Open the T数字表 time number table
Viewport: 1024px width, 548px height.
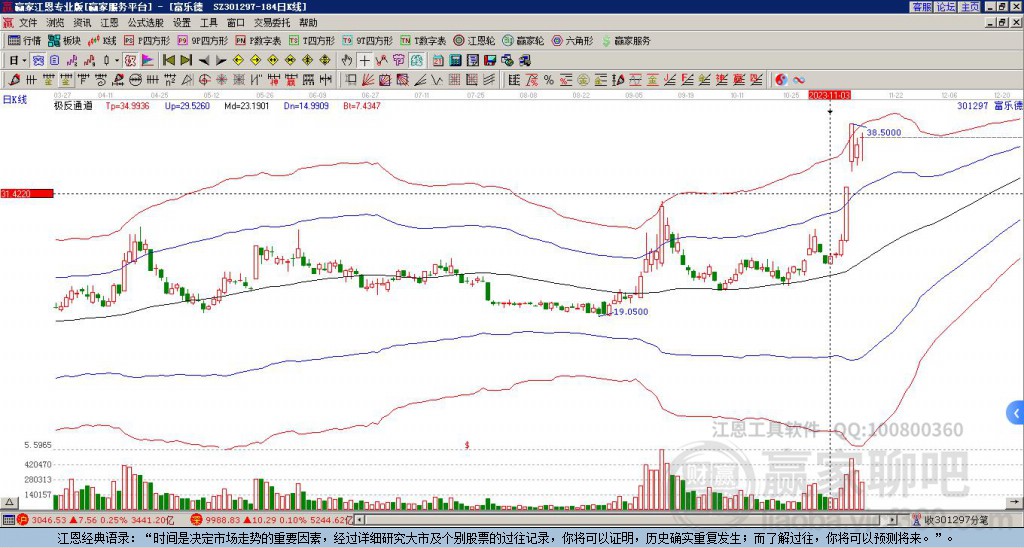coord(423,40)
